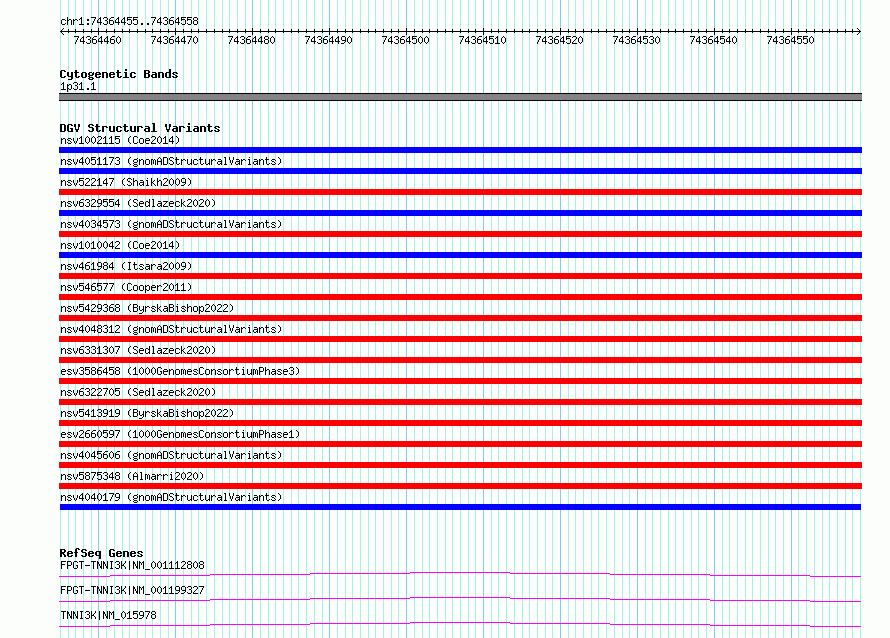Open variant nsv4045606 label
890x638 pixels.
point(171,455)
